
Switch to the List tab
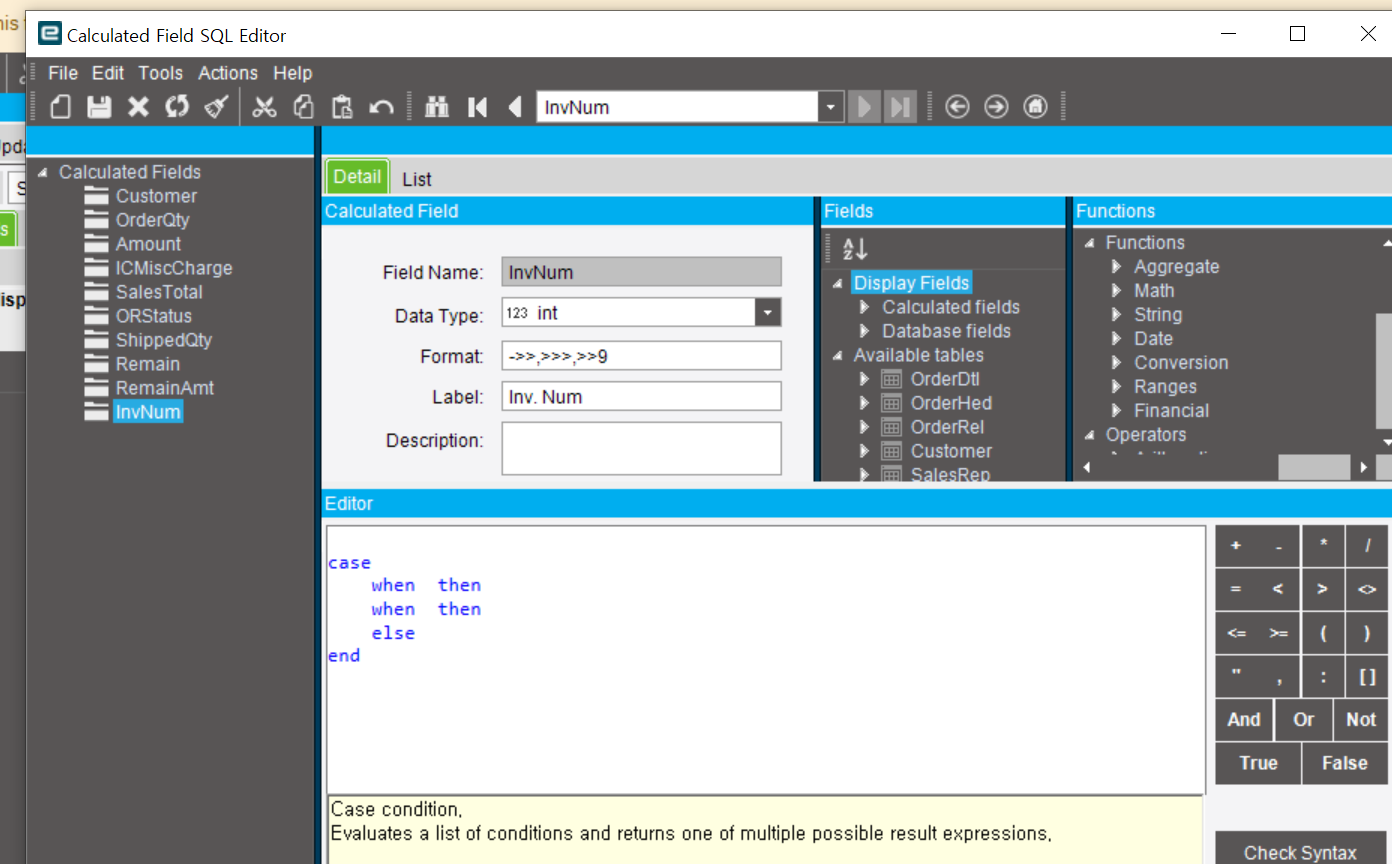(417, 179)
